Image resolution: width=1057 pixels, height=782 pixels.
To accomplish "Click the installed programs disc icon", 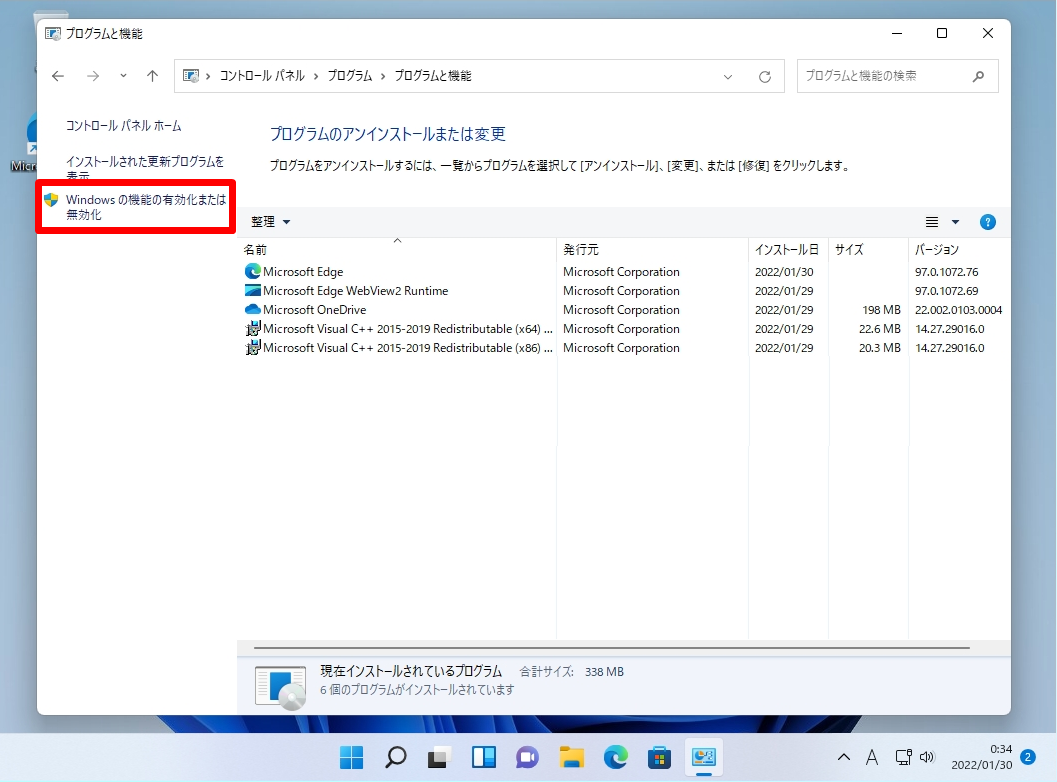I will point(281,686).
